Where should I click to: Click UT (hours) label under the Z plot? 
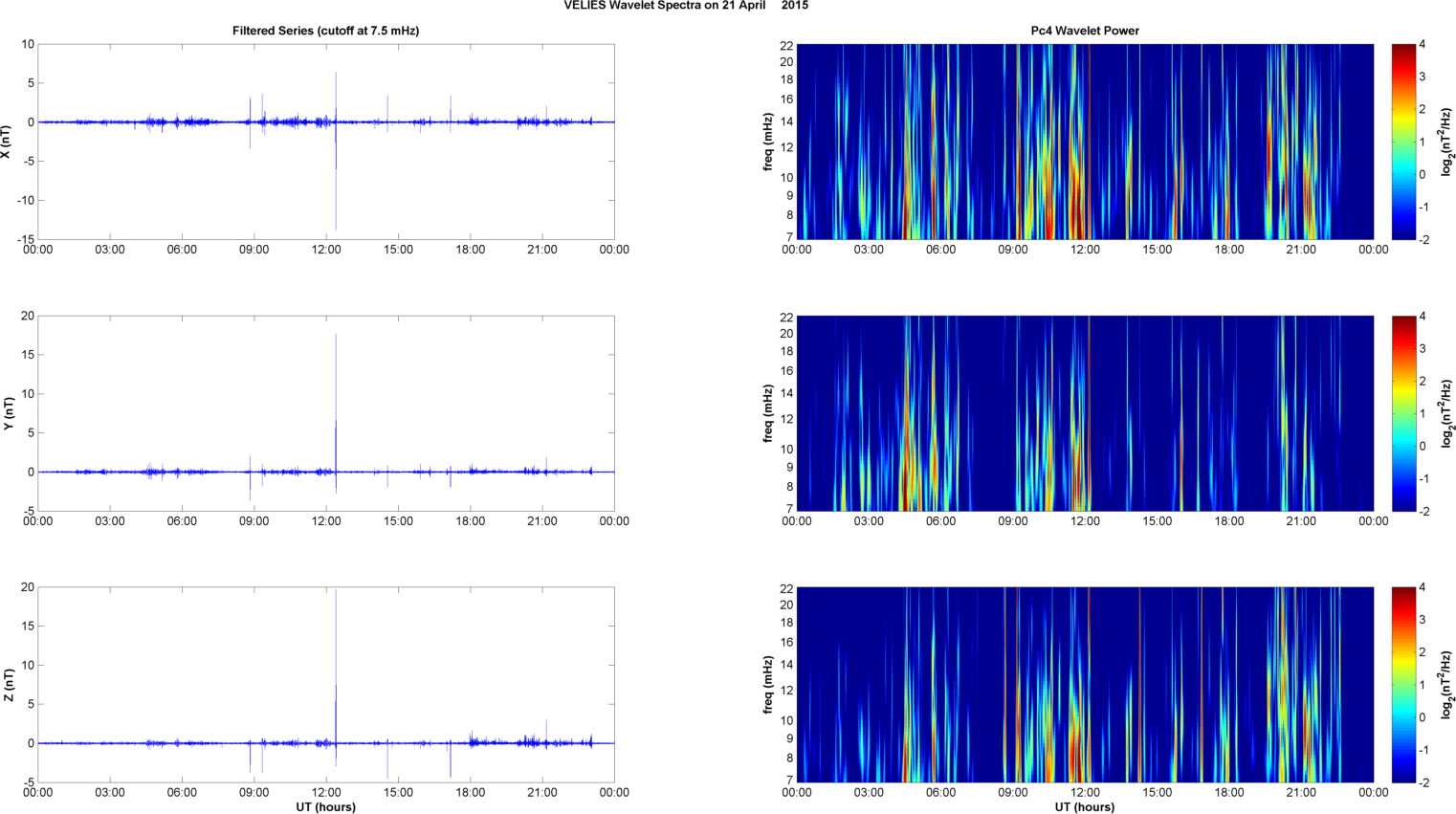tap(325, 807)
